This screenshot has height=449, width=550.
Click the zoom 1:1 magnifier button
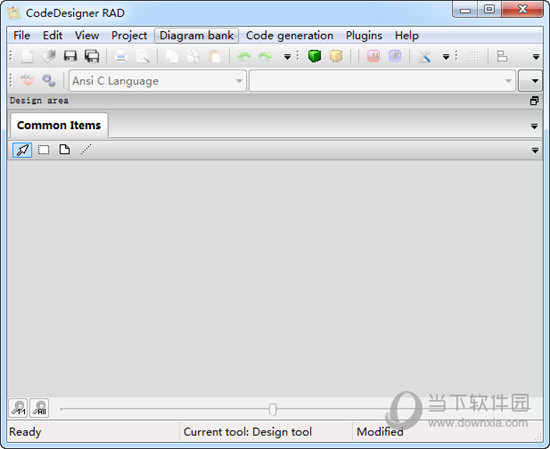pyautogui.click(x=18, y=408)
